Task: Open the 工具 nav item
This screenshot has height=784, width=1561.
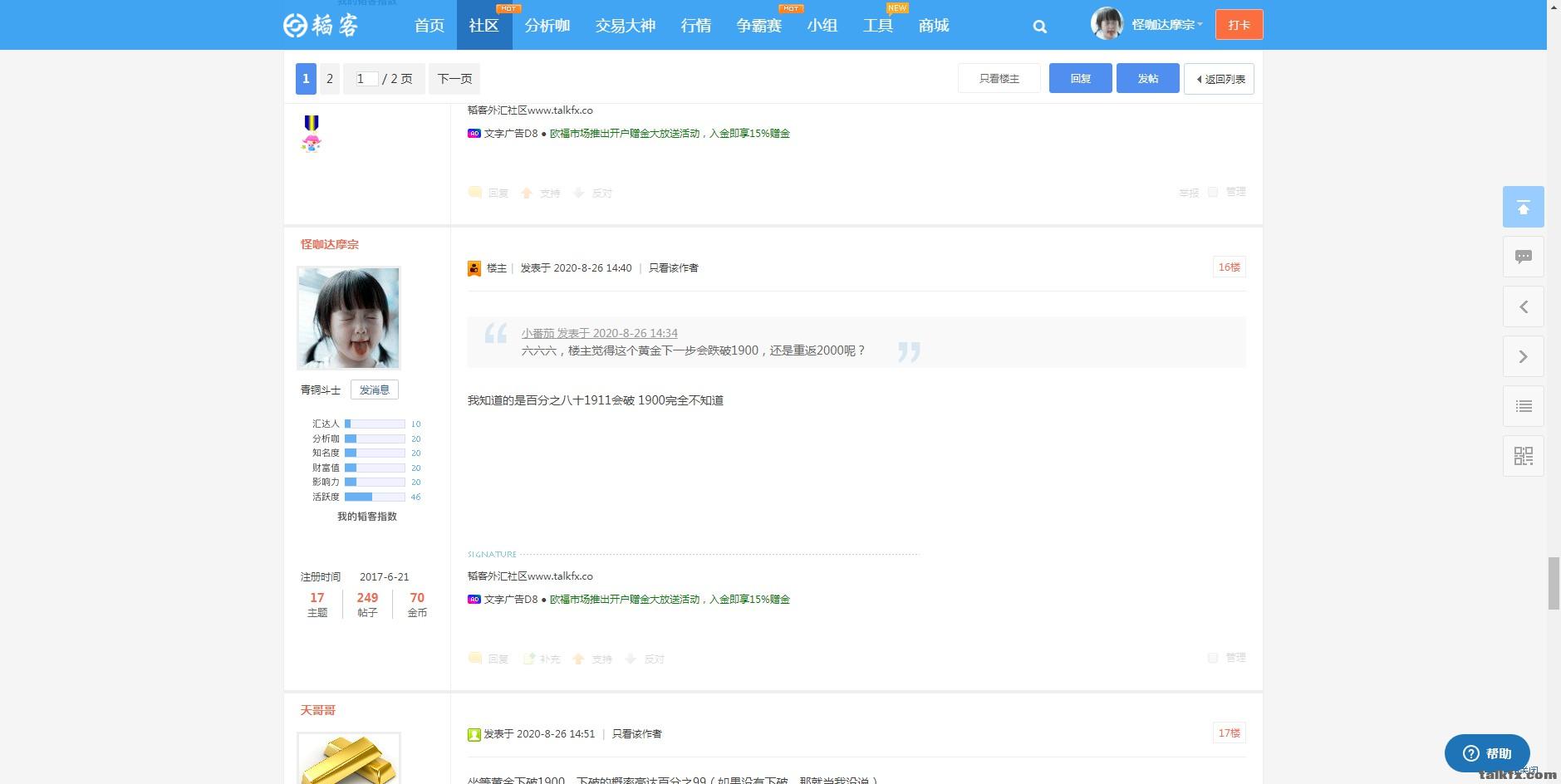Action: click(877, 26)
